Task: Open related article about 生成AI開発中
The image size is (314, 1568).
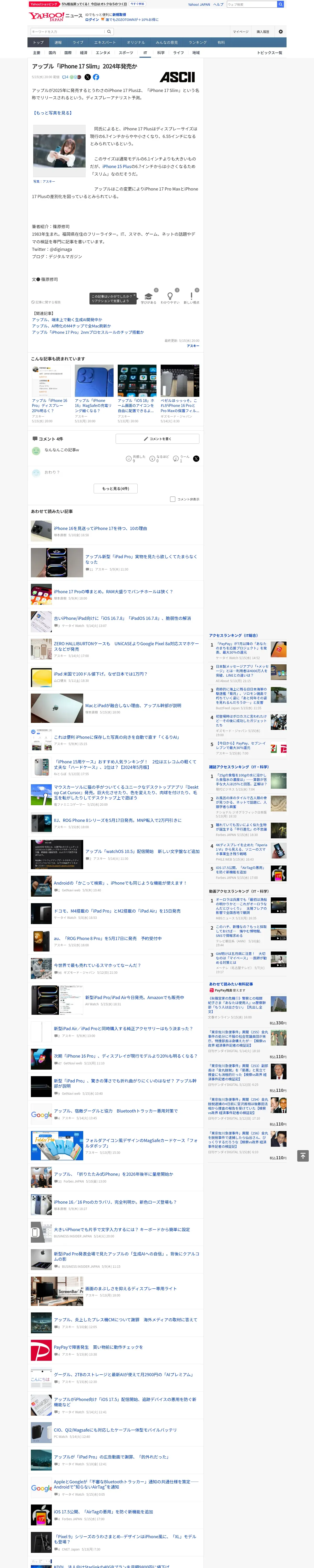Action: tap(67, 320)
